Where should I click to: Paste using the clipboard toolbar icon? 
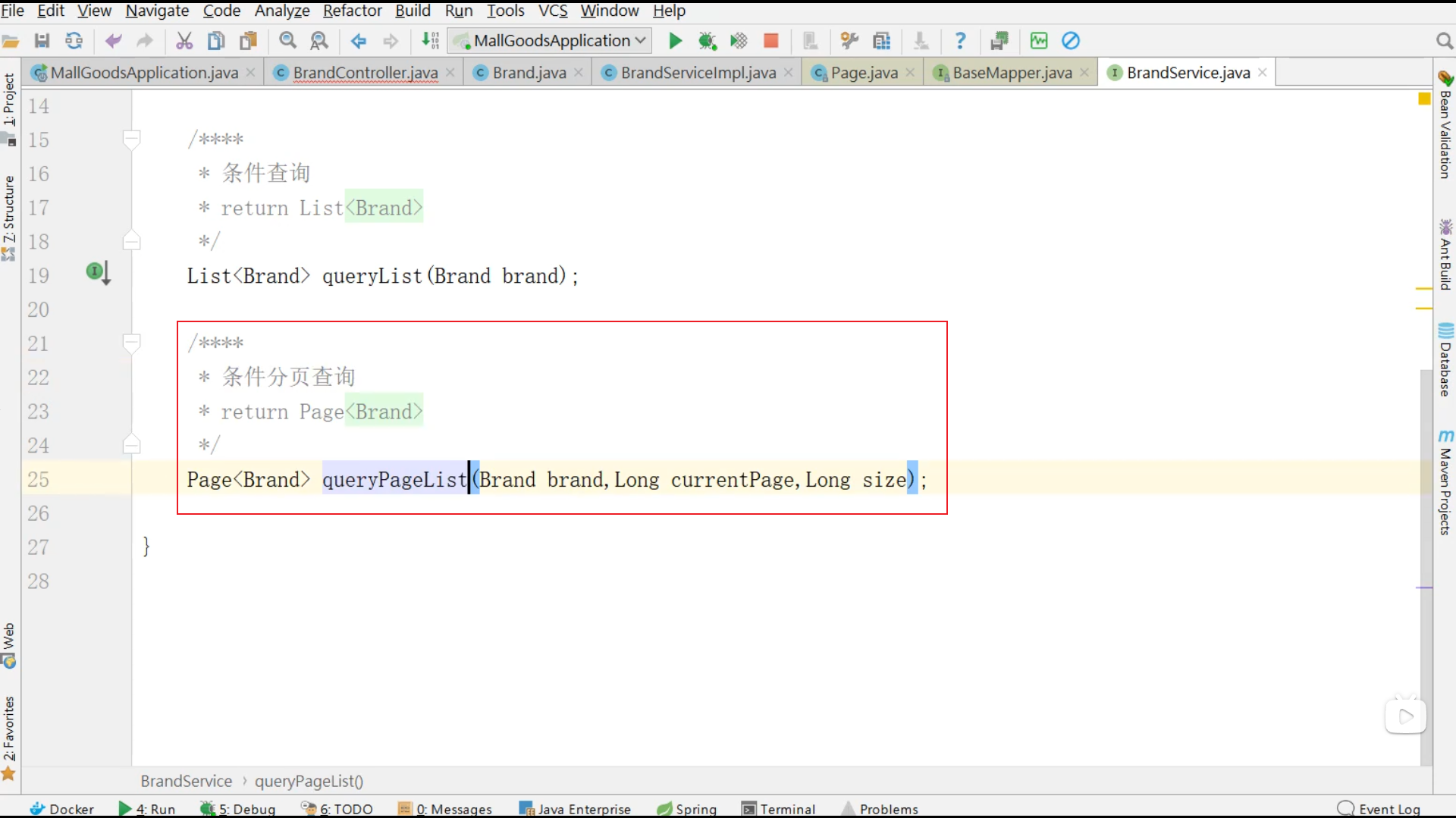tap(248, 41)
